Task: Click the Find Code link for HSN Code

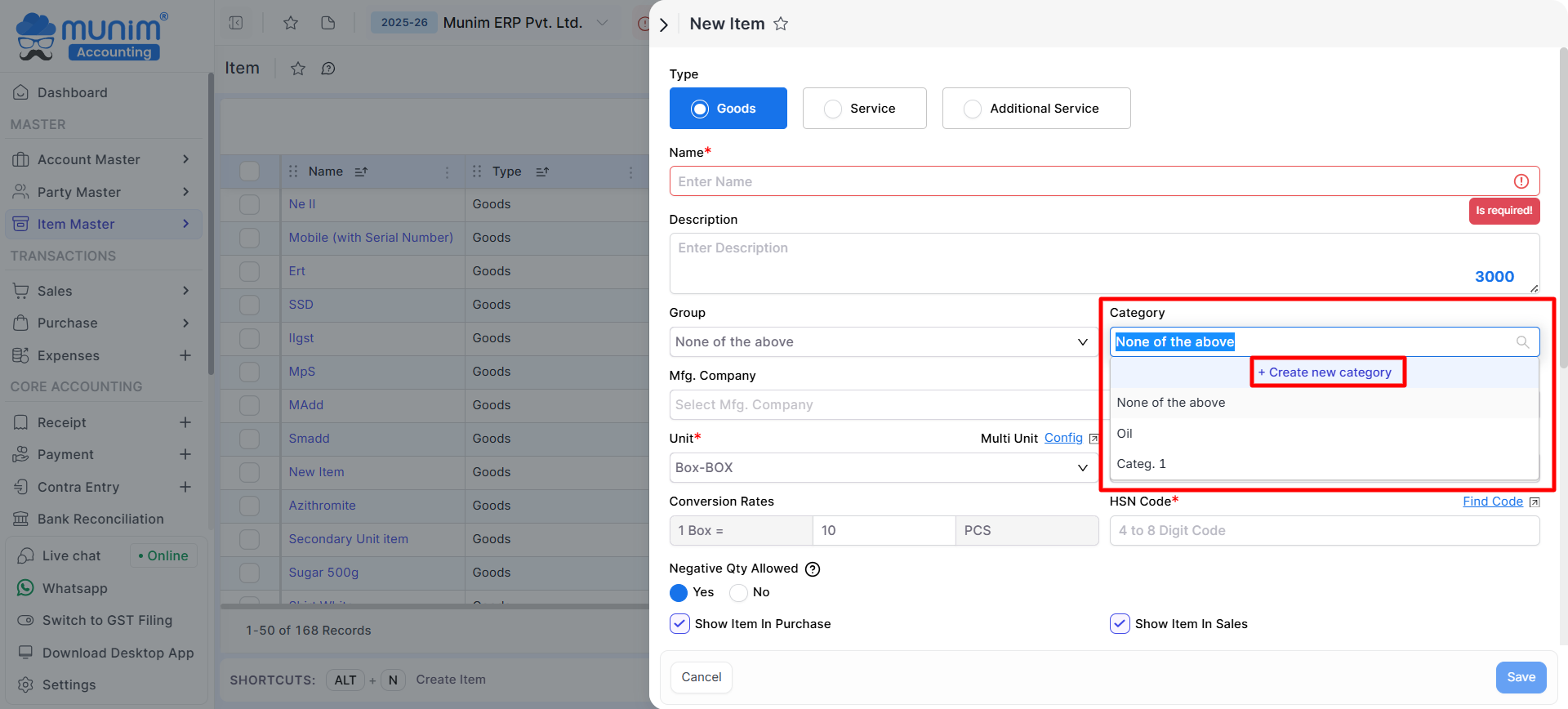Action: tap(1492, 502)
